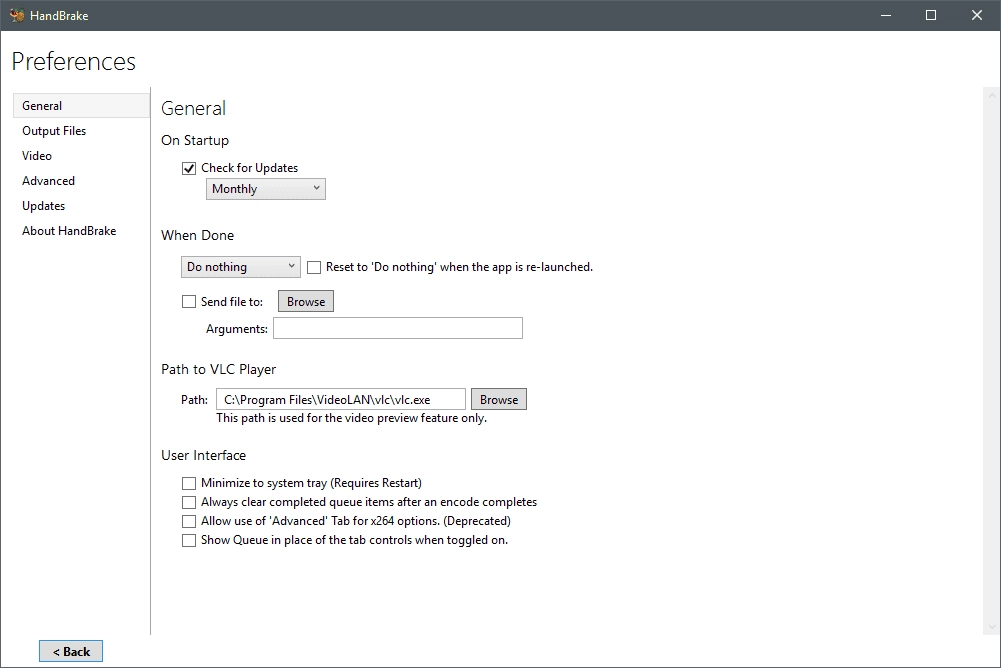Screen dimensions: 1001x668
Task: Click the 'On Startup' heading
Action: point(195,140)
